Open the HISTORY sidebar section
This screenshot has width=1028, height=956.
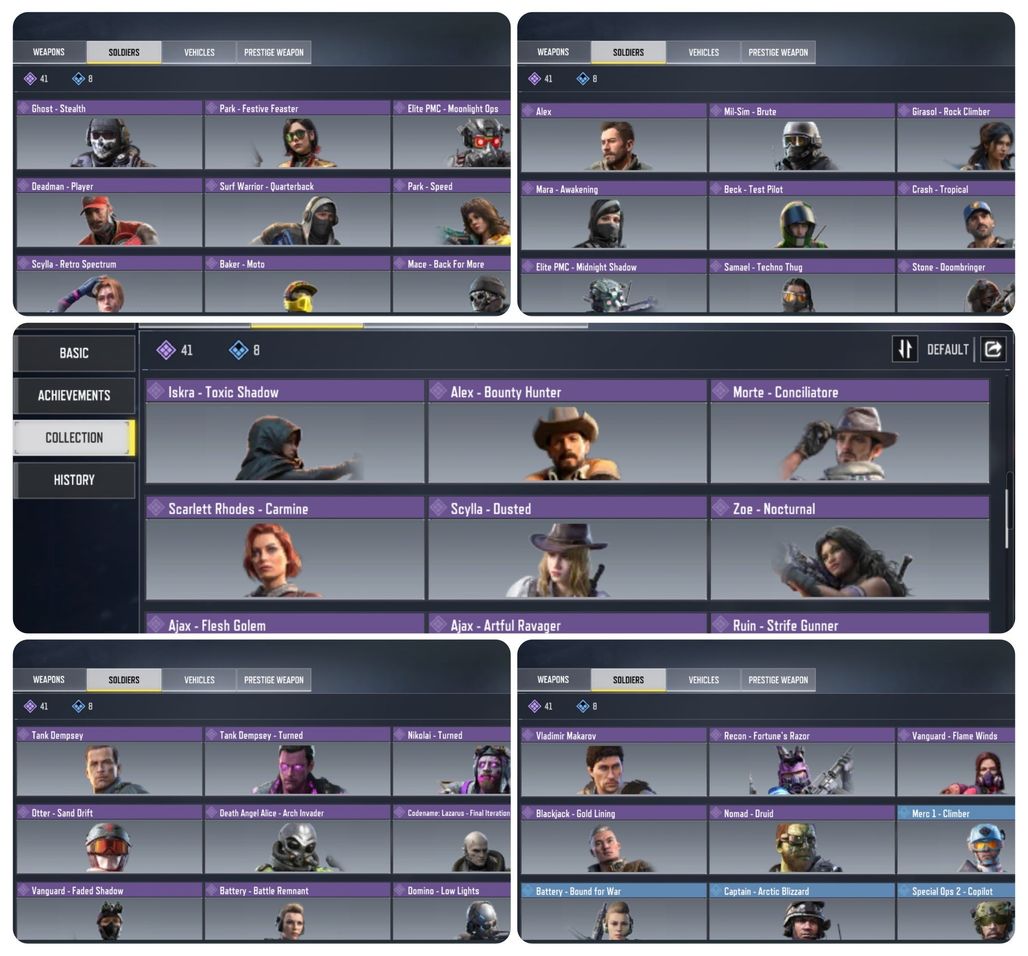pyautogui.click(x=74, y=480)
